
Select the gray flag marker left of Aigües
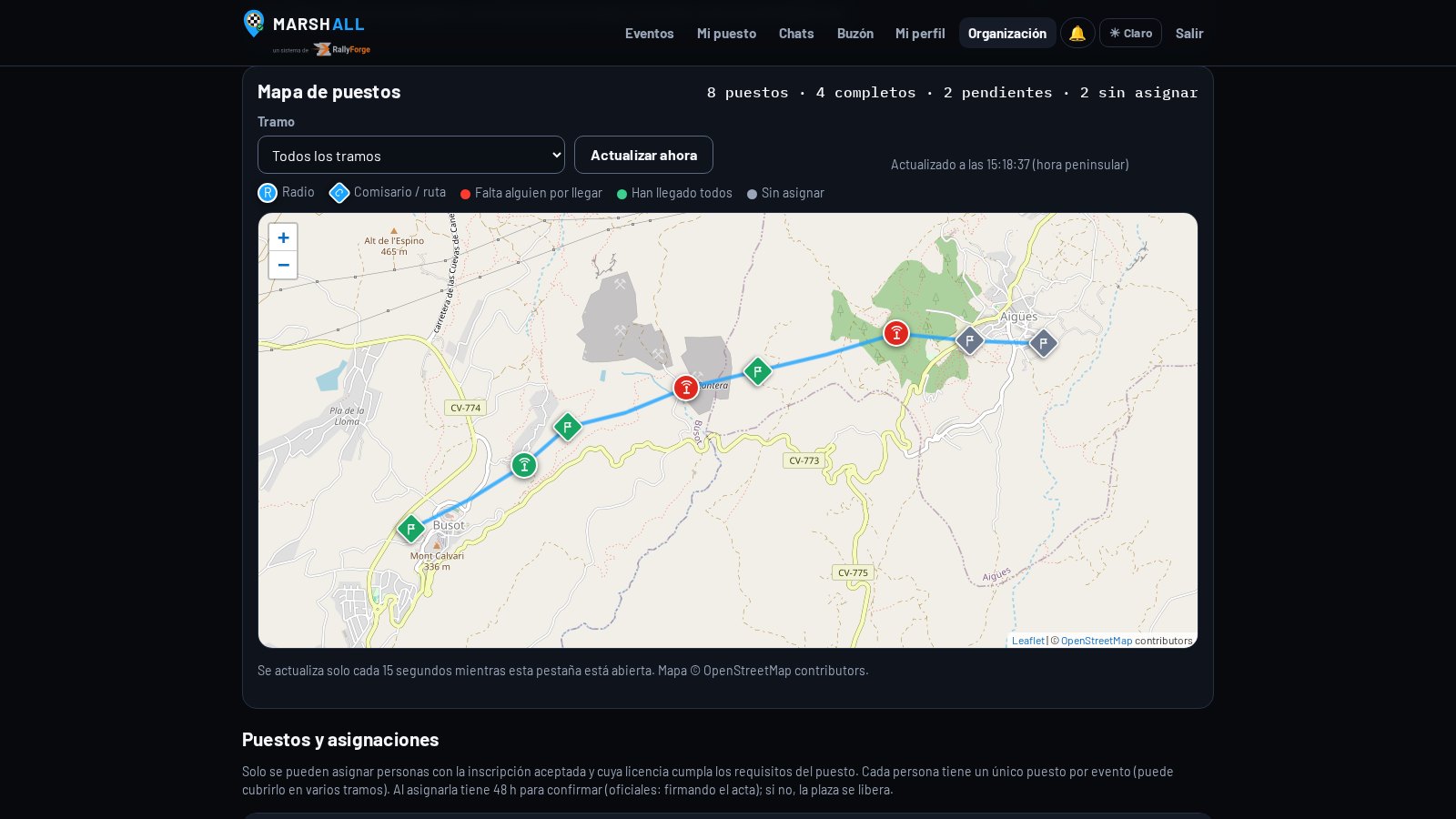click(970, 340)
